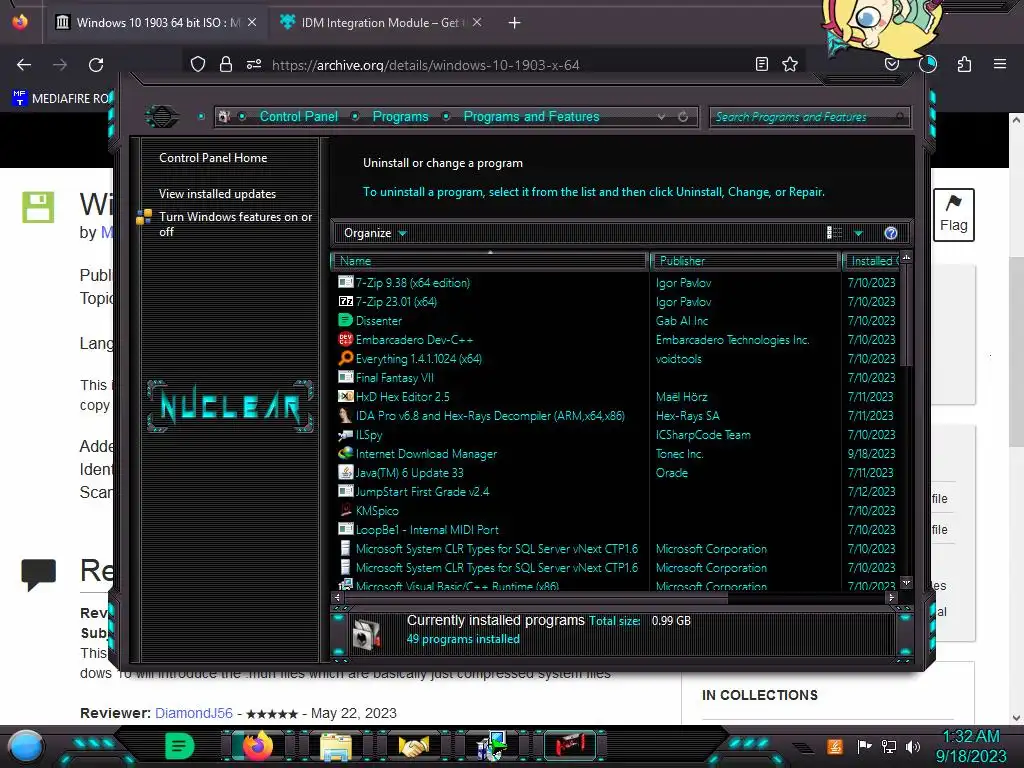1024x768 pixels.
Task: Expand the Programs breadcrumb separator
Action: click(446, 116)
